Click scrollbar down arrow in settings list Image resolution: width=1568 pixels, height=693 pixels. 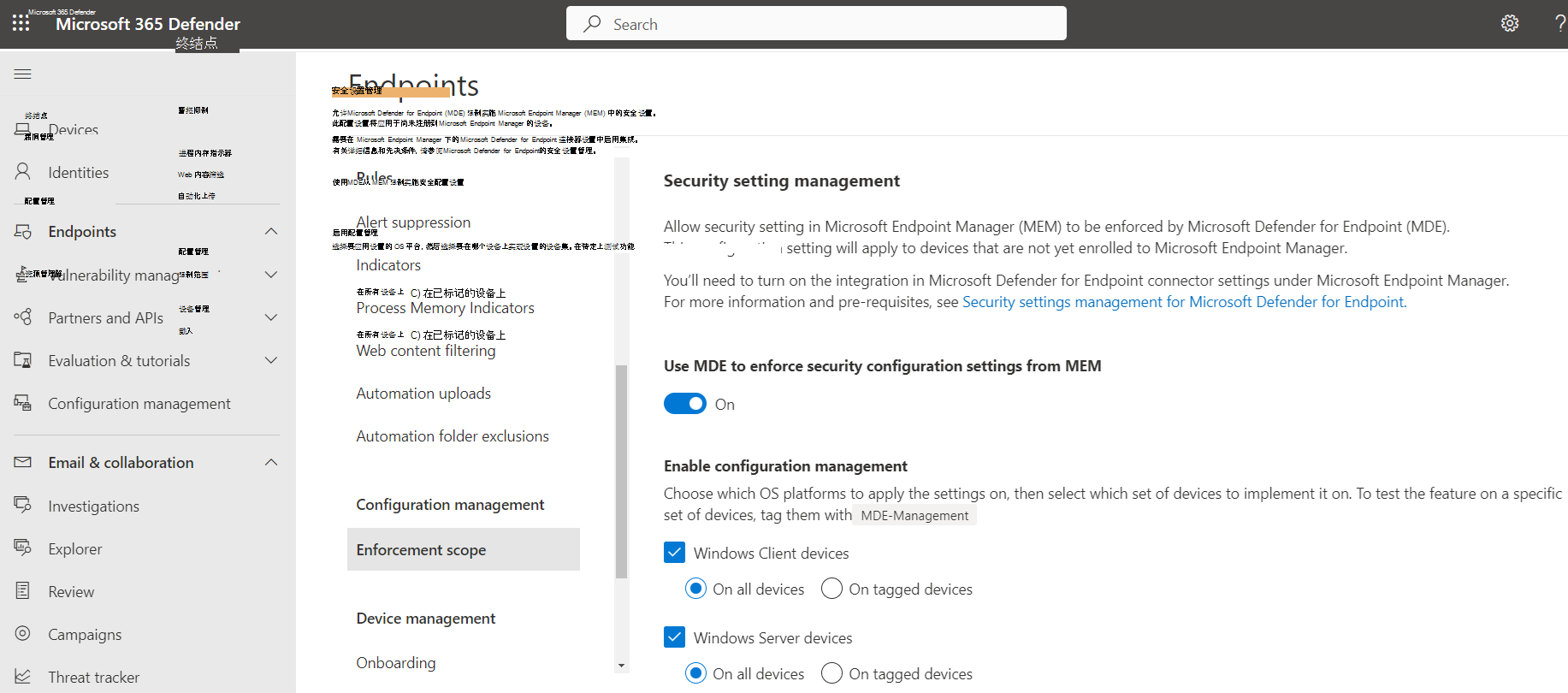[622, 666]
